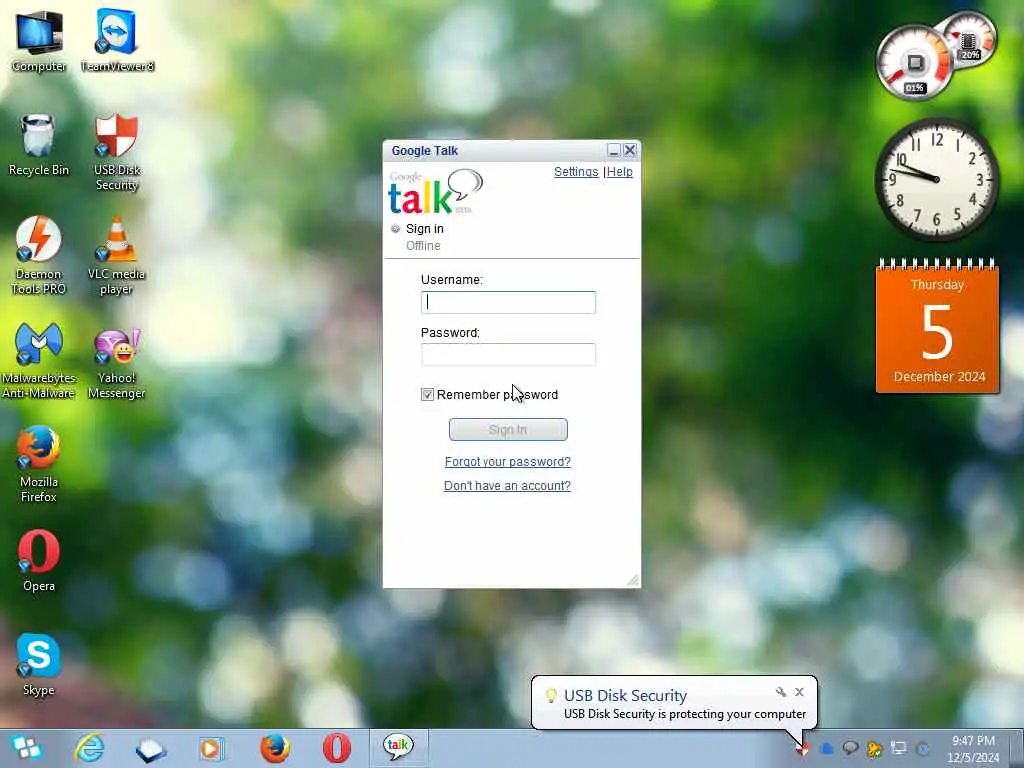Select the Recycle Bin icon
1024x768 pixels.
coord(39,145)
